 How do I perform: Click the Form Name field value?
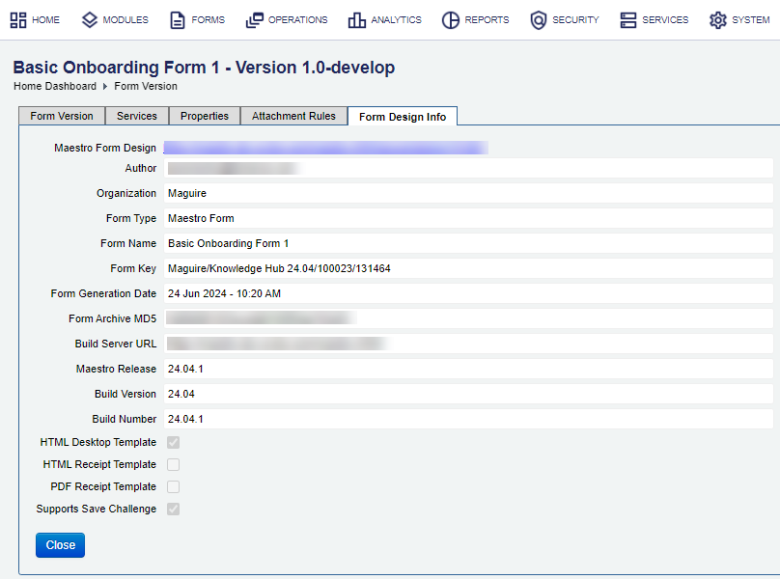click(468, 243)
